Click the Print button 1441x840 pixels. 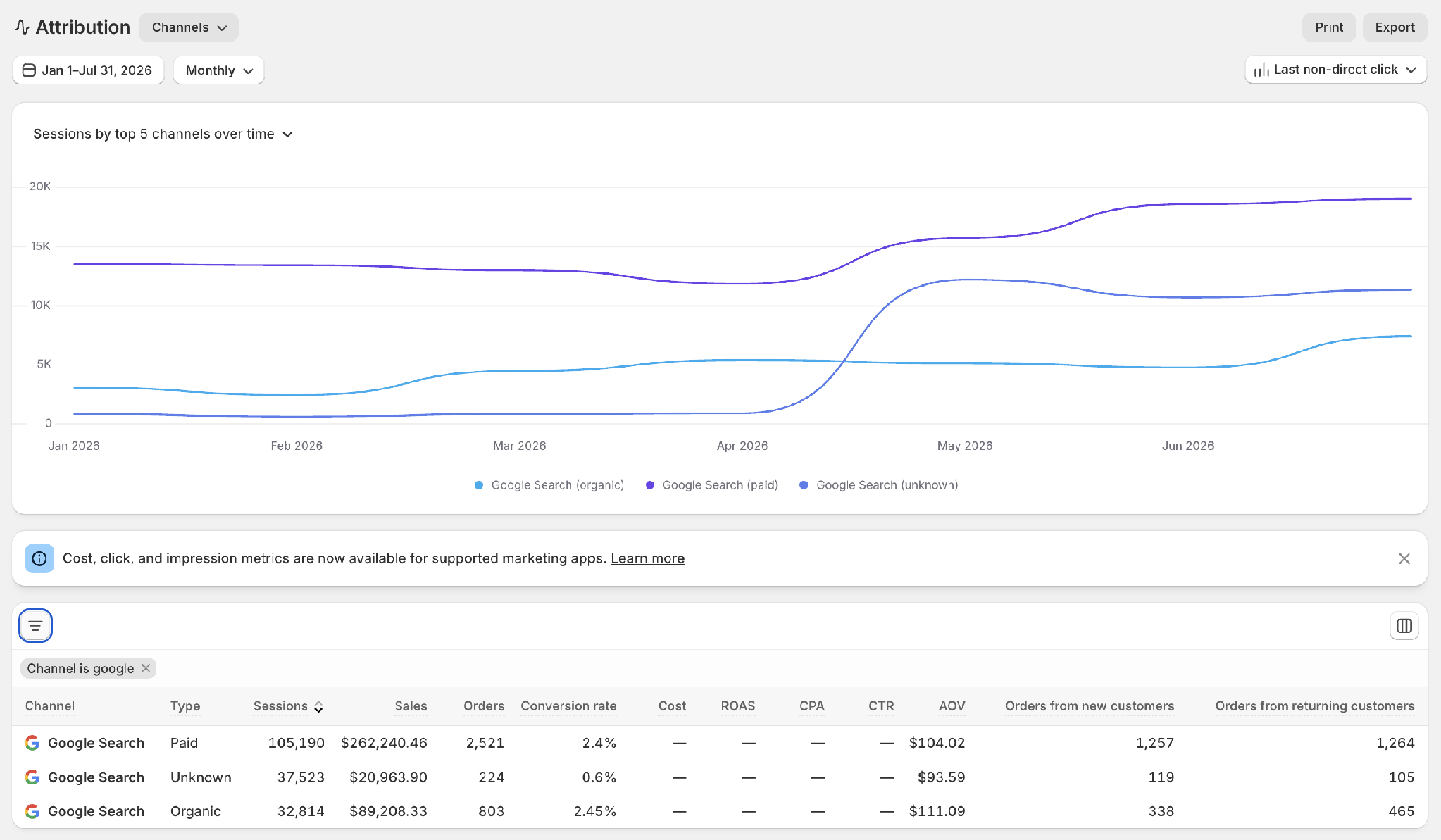point(1328,27)
